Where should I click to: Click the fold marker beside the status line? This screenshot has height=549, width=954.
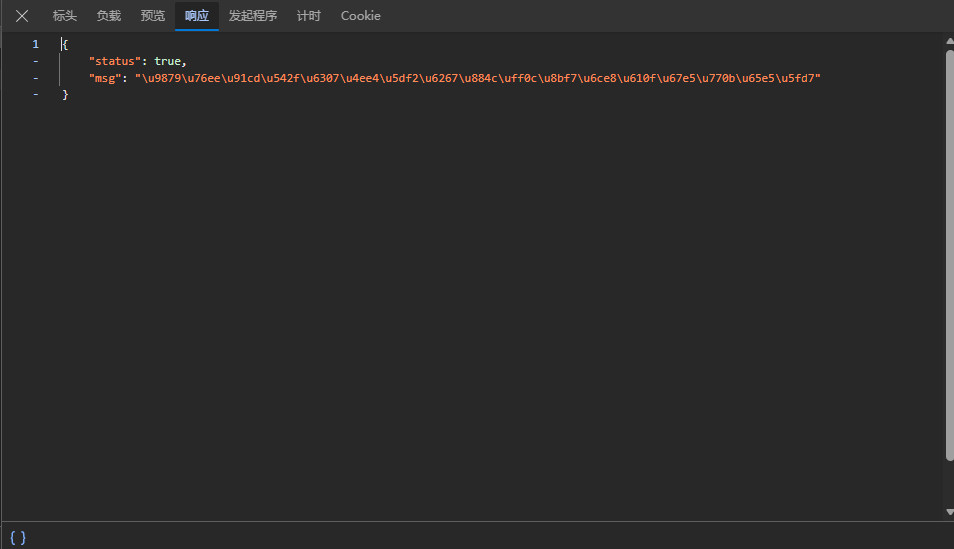36,61
